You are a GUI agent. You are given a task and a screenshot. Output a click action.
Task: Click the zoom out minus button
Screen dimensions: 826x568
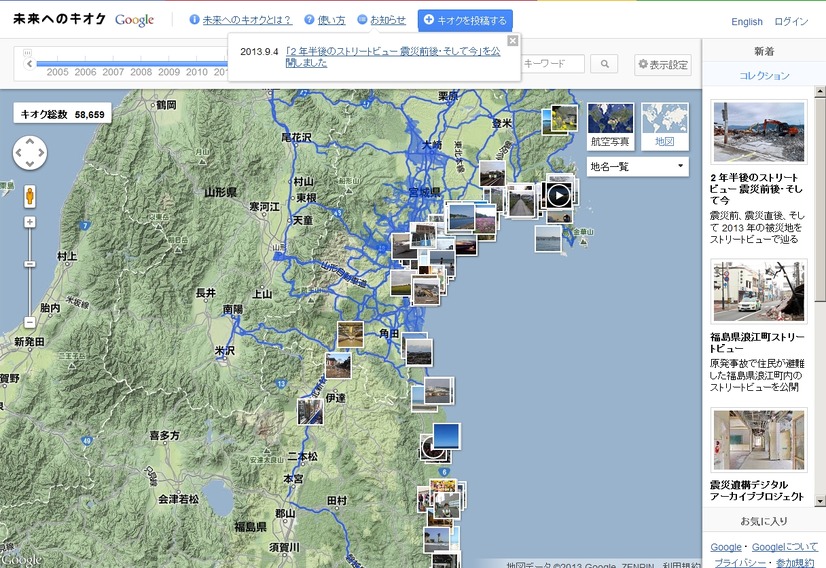point(30,322)
